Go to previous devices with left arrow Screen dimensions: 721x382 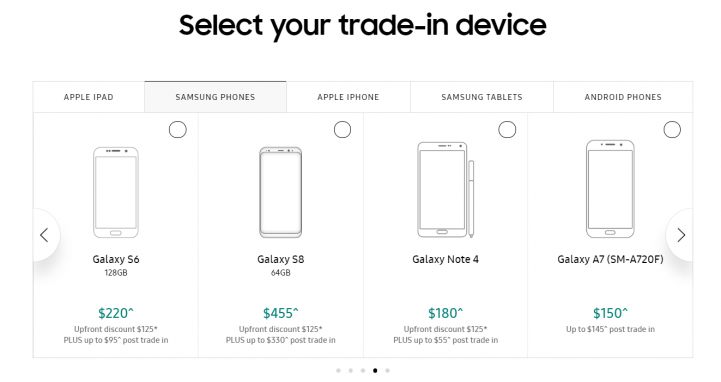tap(45, 235)
